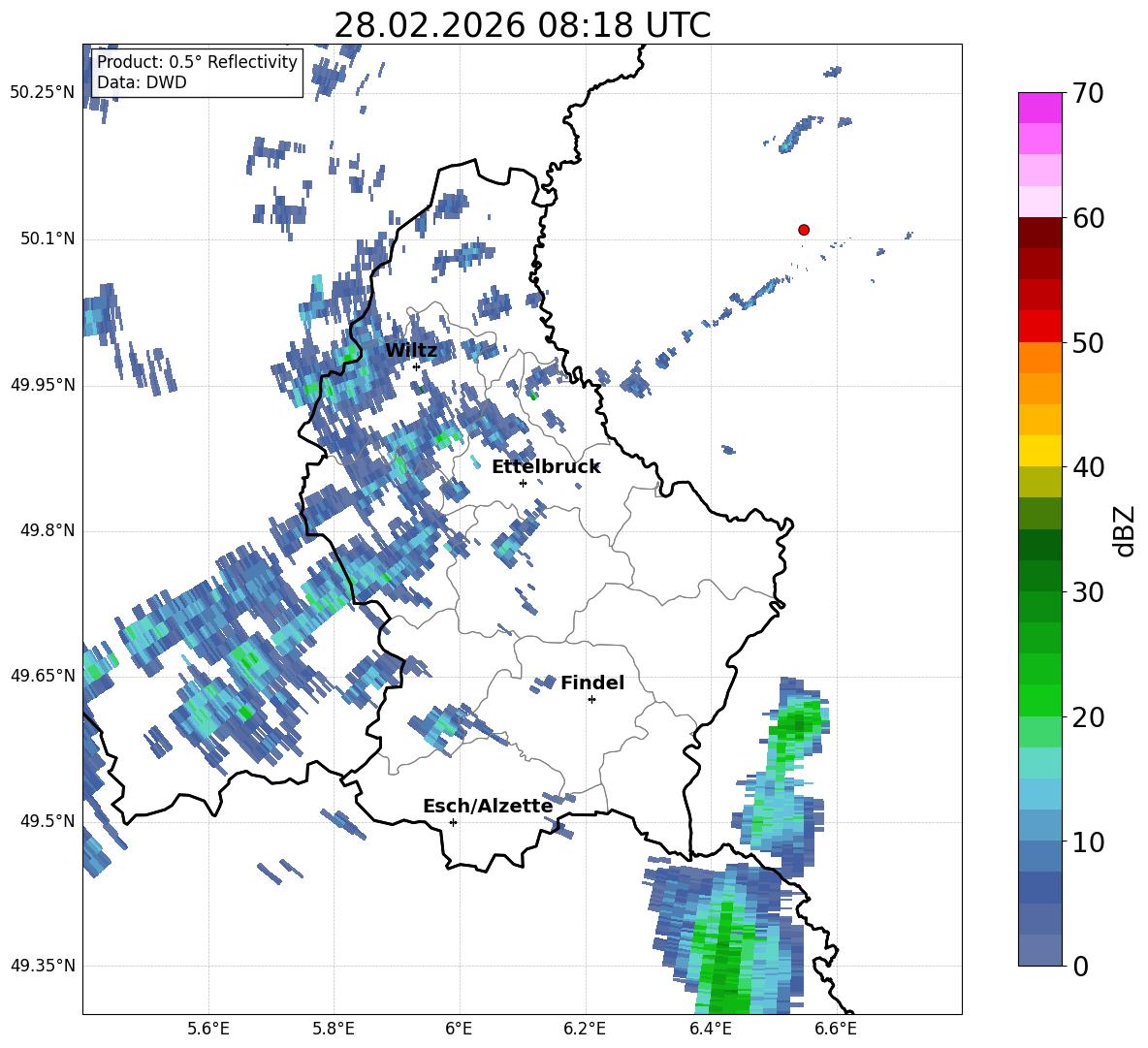Click the Wiltz station cross marker
1148x1048 pixels.
(416, 366)
